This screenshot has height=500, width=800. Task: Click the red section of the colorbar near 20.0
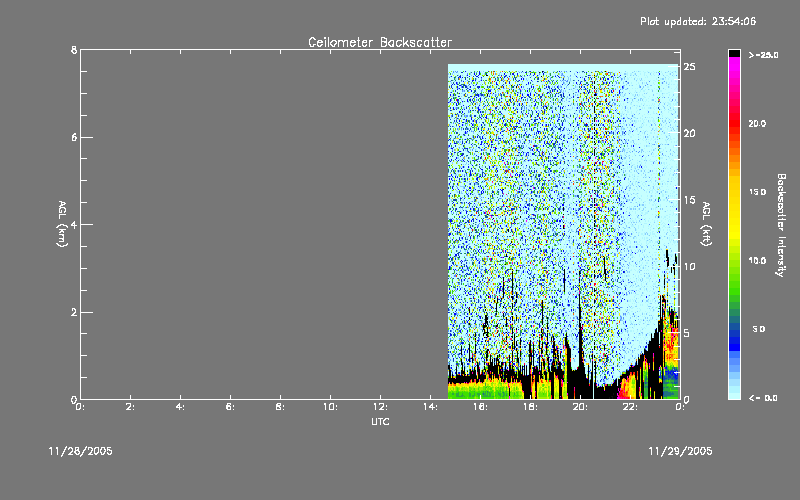pyautogui.click(x=734, y=122)
